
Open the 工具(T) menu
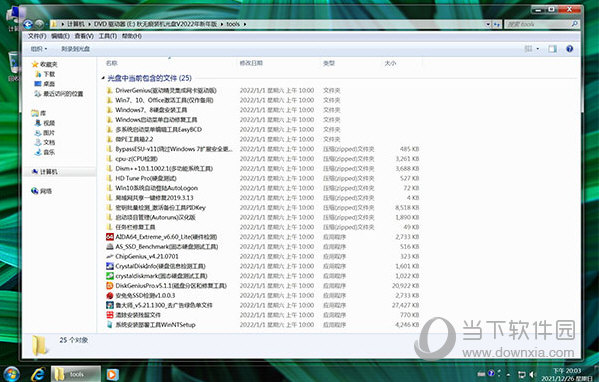[108, 36]
